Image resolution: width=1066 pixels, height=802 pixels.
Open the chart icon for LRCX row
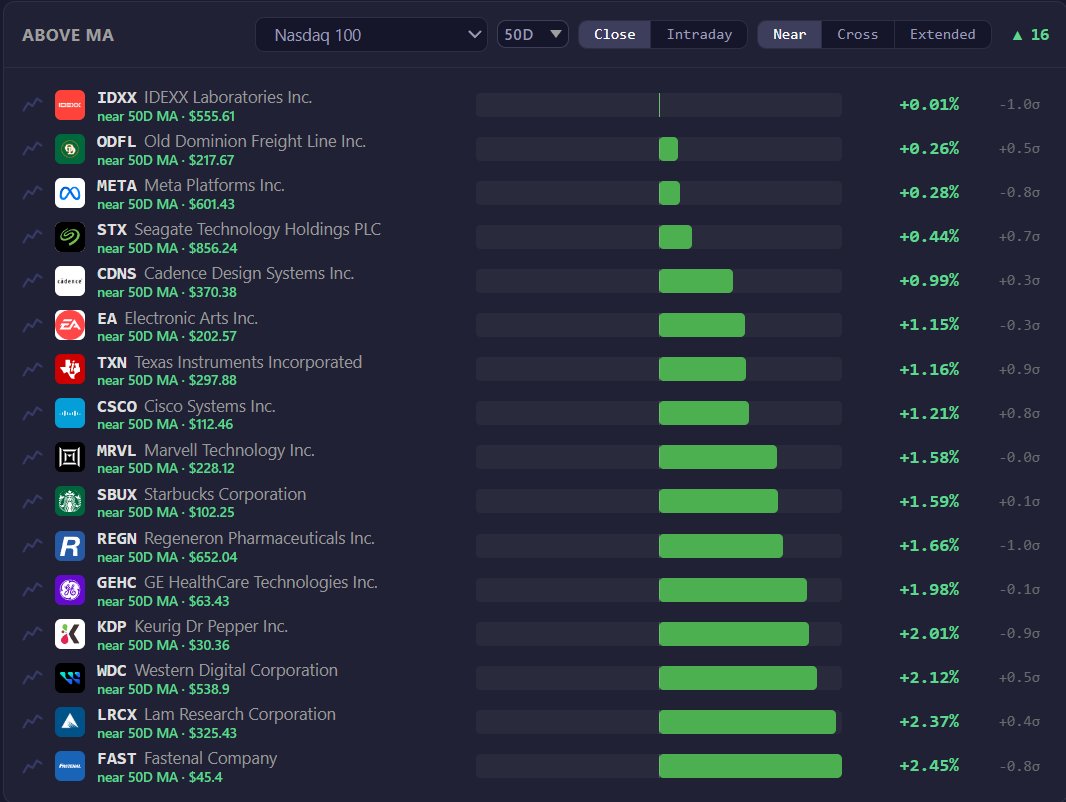tap(32, 722)
